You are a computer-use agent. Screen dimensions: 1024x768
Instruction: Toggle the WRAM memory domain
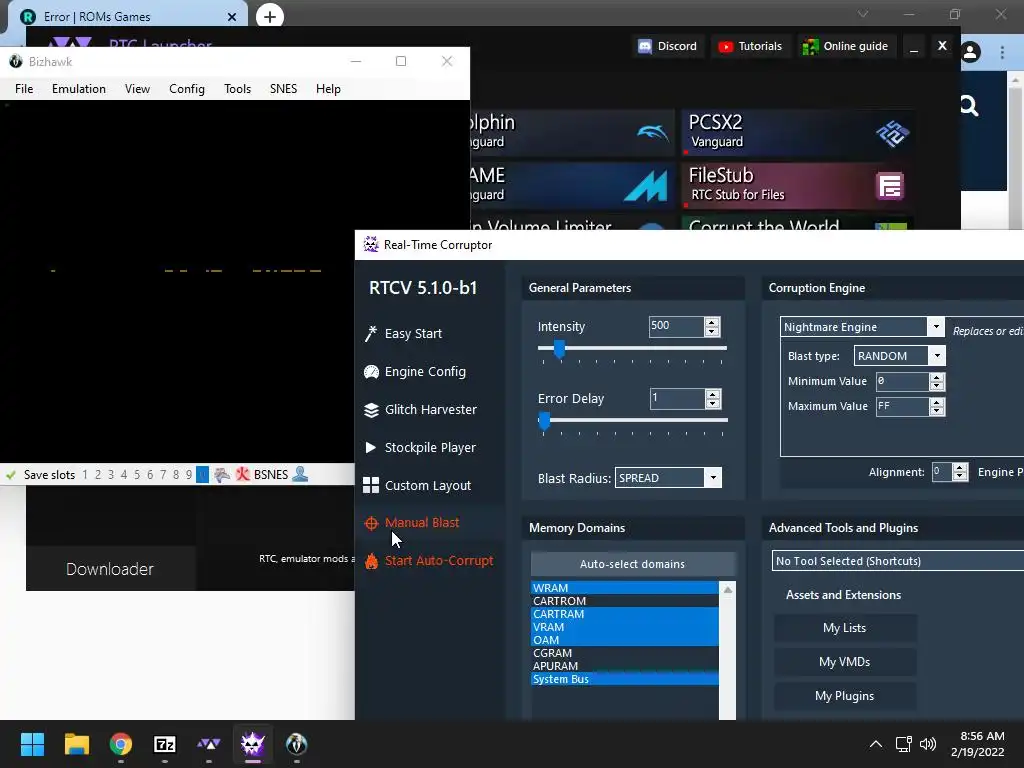625,588
